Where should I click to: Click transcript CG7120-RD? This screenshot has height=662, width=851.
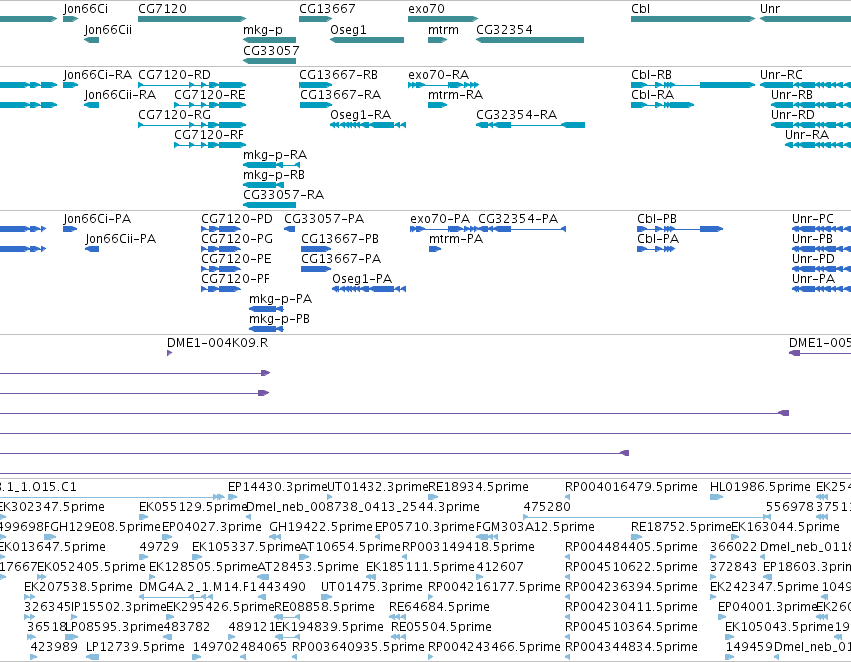pyautogui.click(x=174, y=74)
